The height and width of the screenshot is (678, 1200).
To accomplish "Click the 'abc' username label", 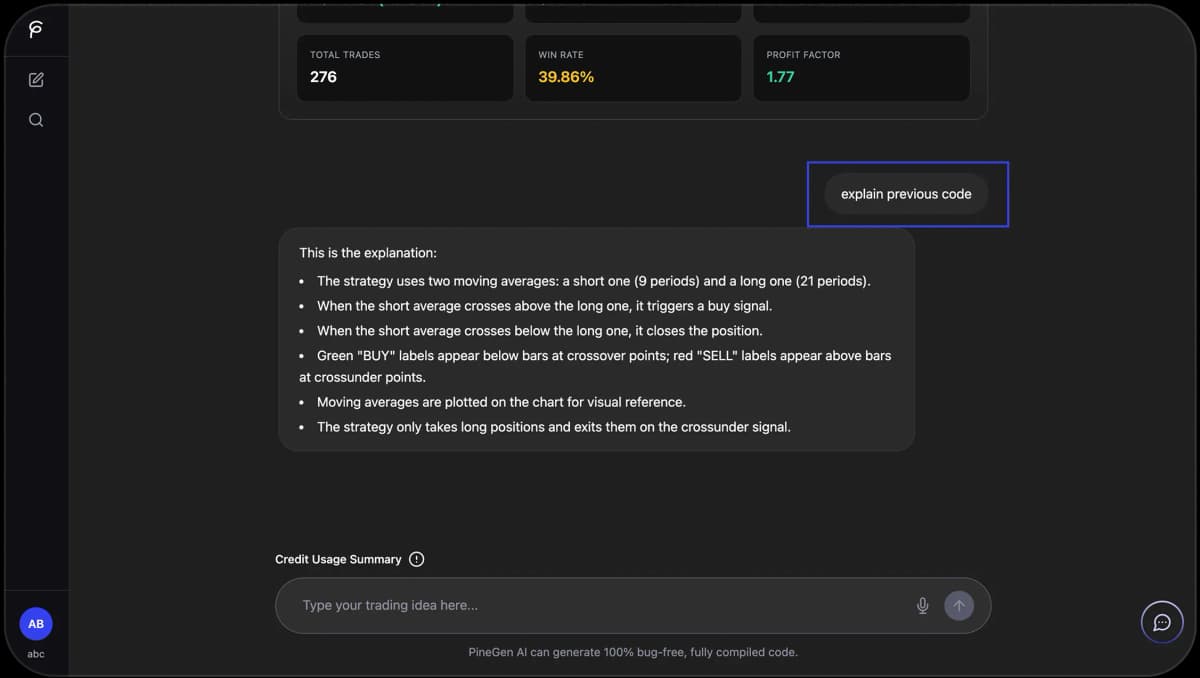I will (36, 654).
